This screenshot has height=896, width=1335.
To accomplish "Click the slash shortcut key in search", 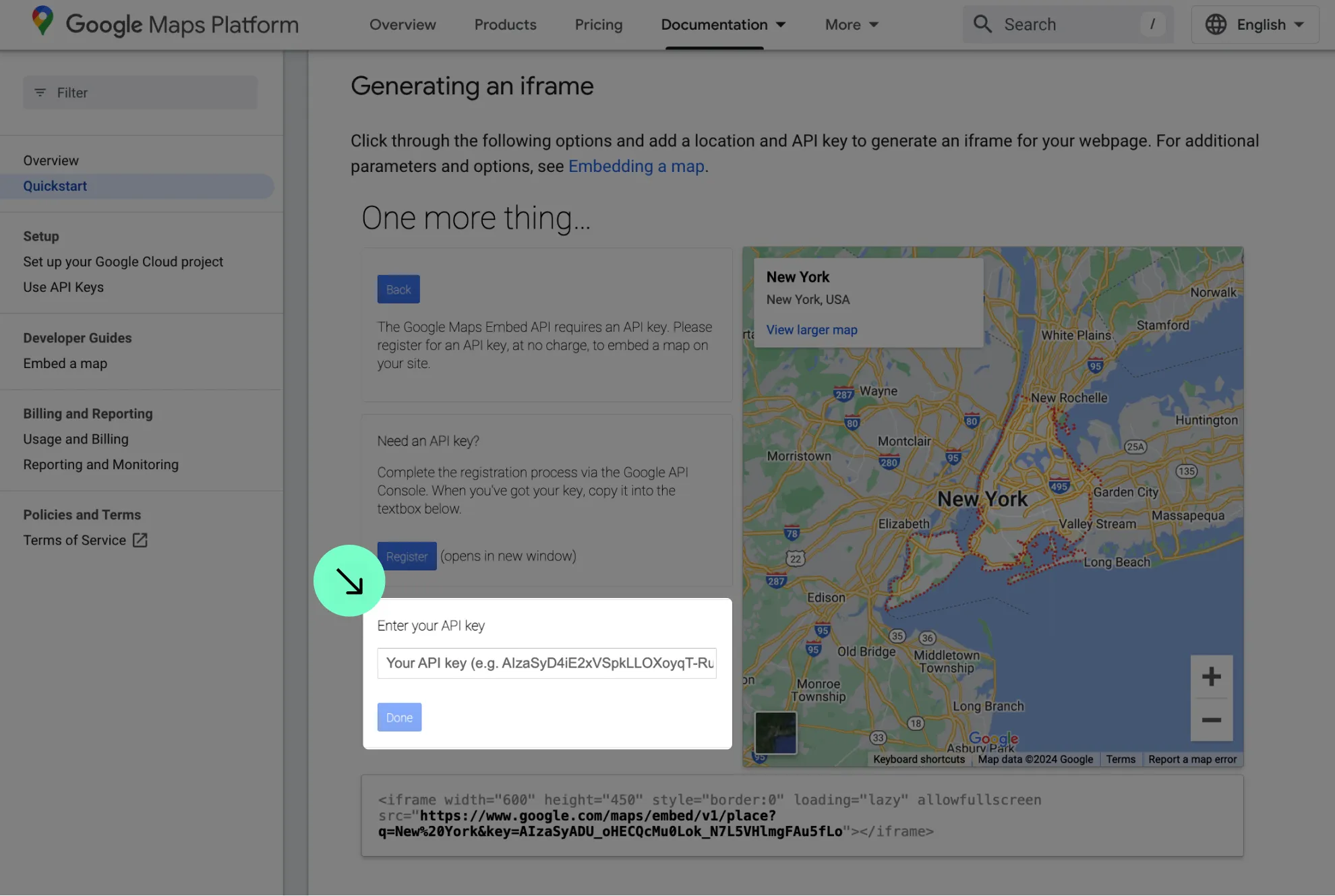I will pos(1152,24).
